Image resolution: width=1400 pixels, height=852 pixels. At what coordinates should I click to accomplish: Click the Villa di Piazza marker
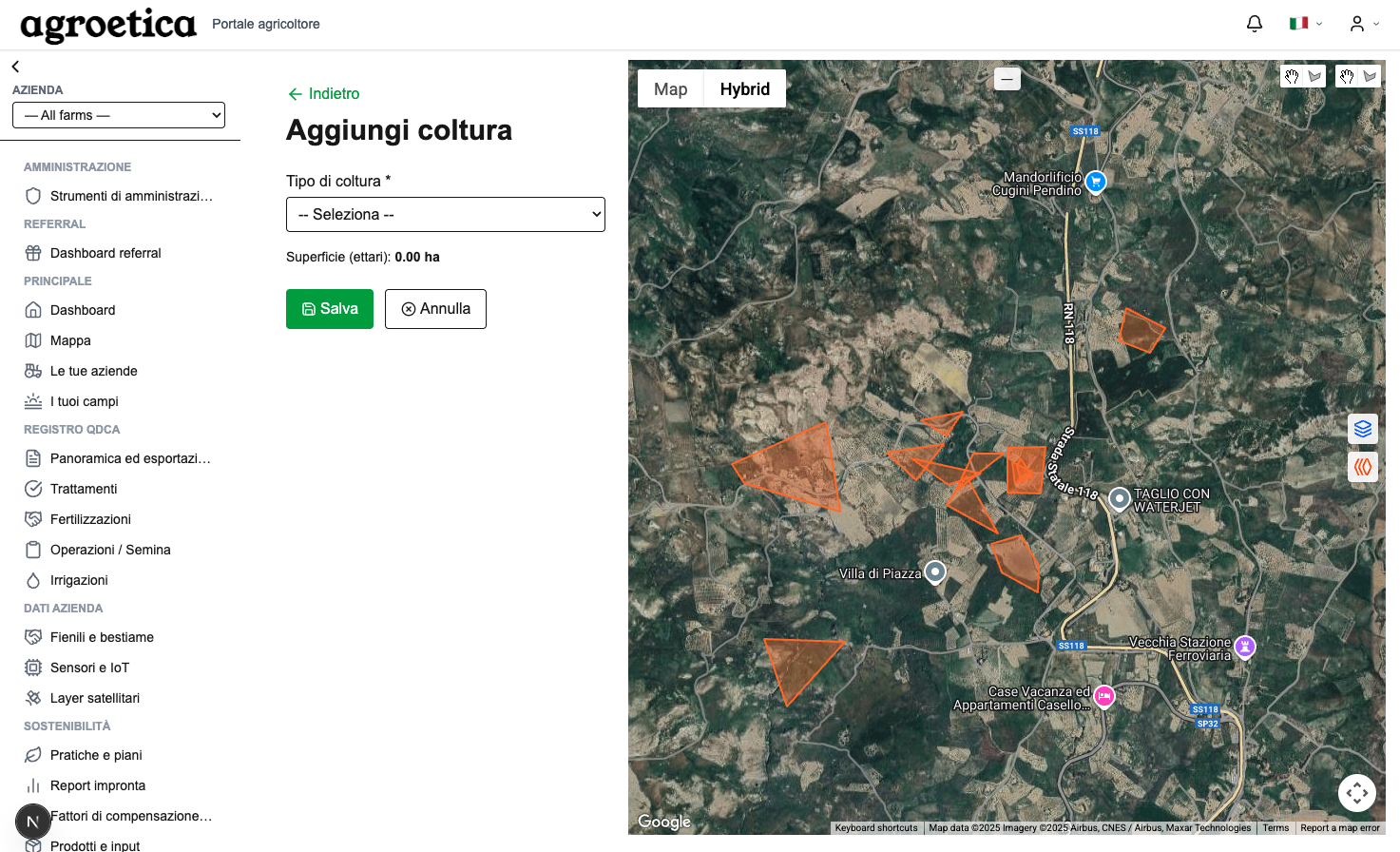click(x=935, y=571)
